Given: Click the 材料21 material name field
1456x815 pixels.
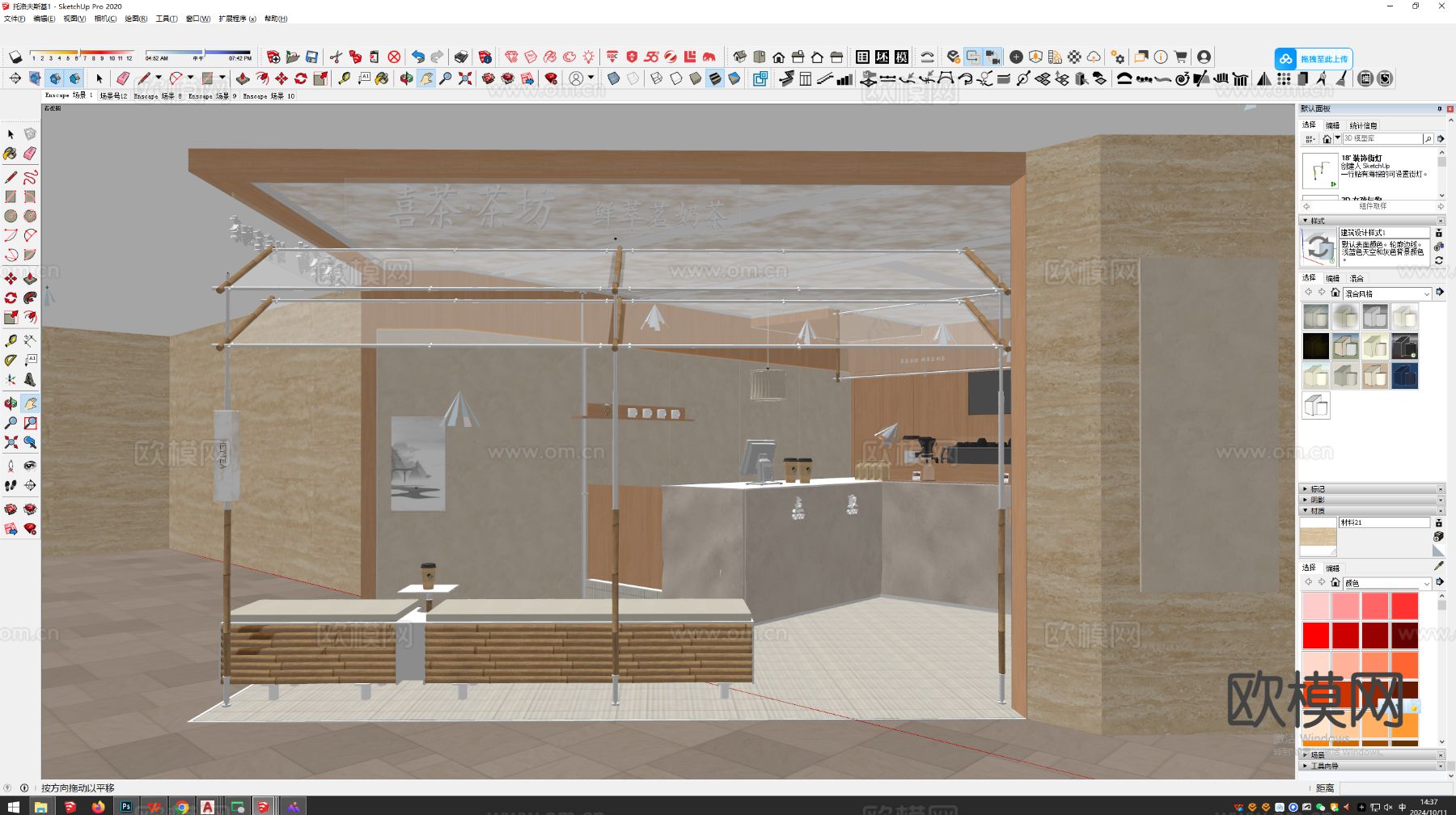Looking at the screenshot, I should (x=1385, y=522).
